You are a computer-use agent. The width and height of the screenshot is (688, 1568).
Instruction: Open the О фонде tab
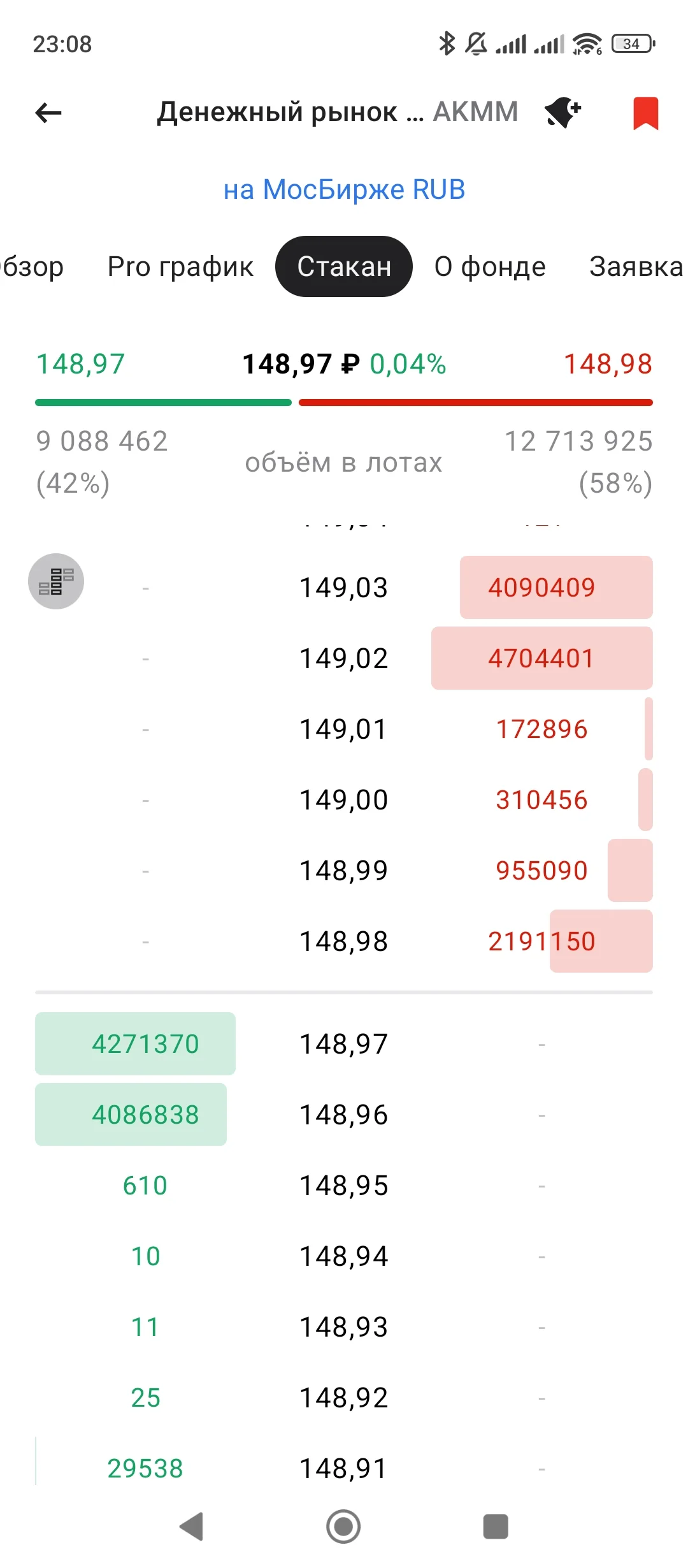490,266
